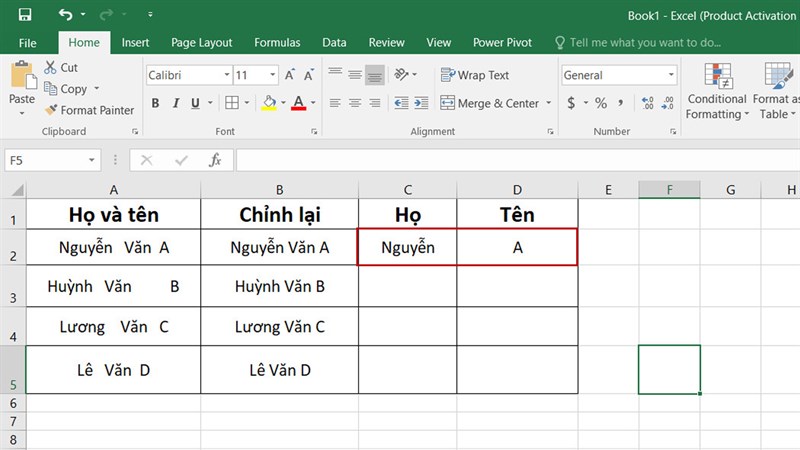Apply the yellow Fill Color bucket
The height and width of the screenshot is (450, 800).
click(x=269, y=103)
